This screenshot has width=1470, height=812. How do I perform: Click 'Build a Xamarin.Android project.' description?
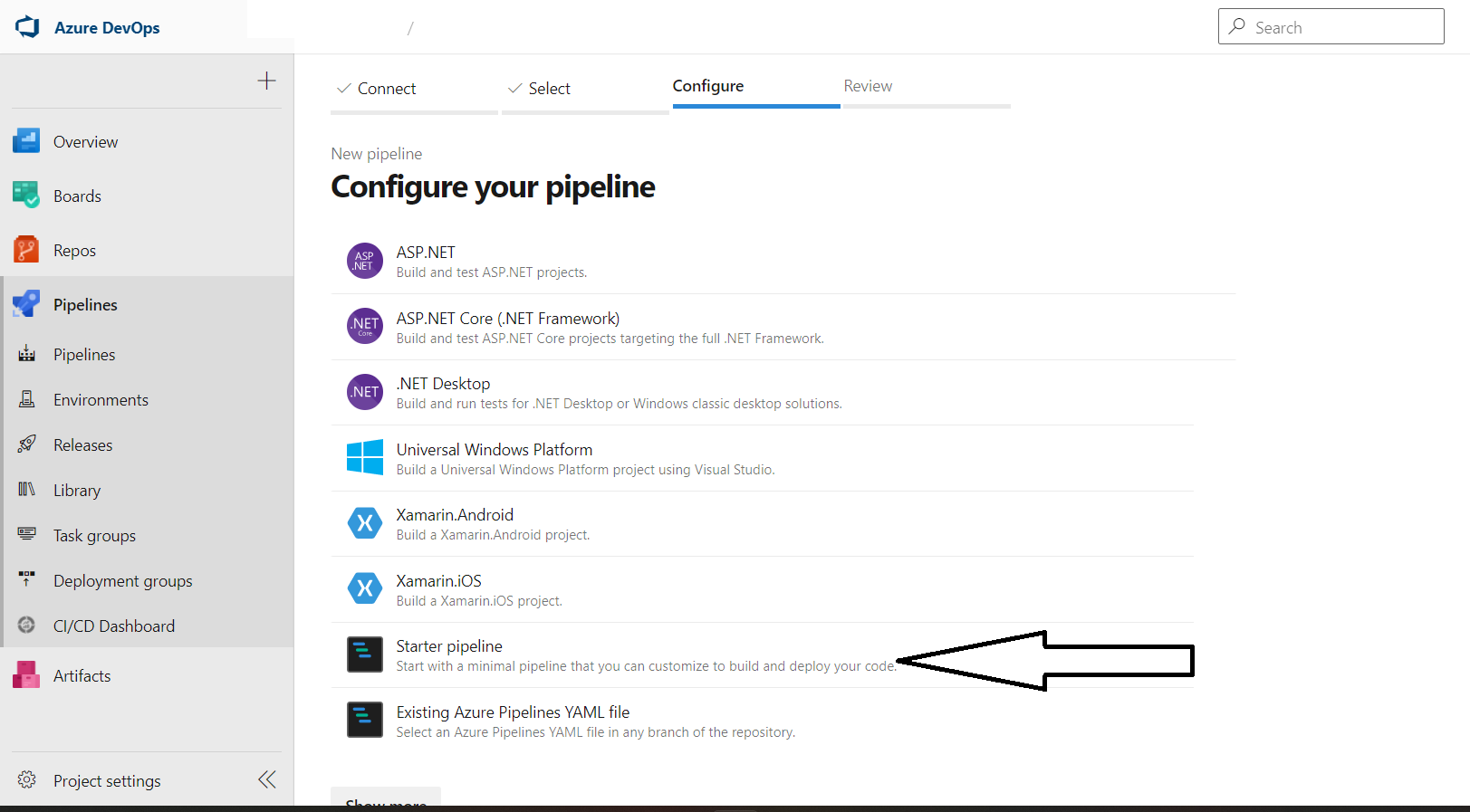coord(493,535)
